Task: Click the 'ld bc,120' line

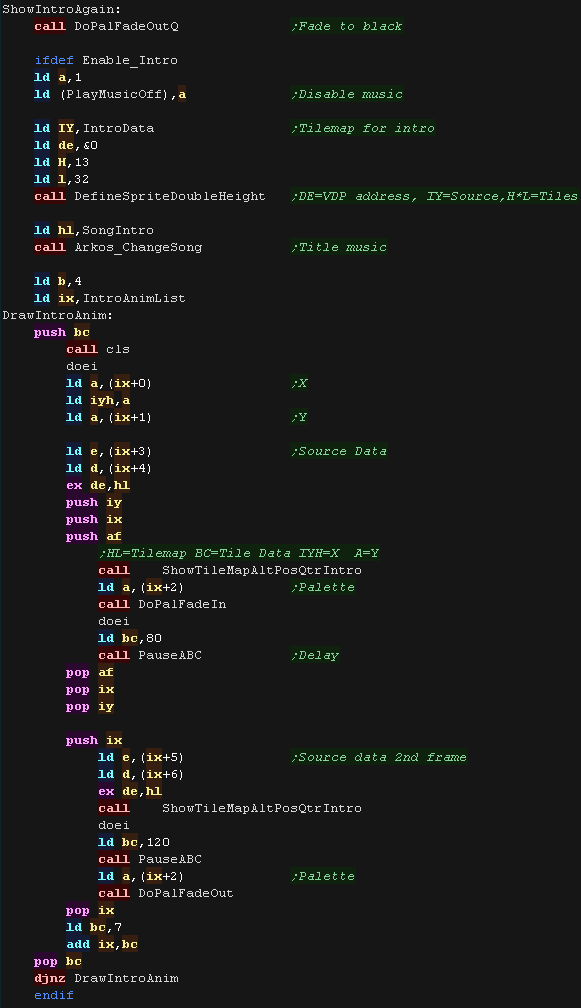Action: pyautogui.click(x=134, y=842)
